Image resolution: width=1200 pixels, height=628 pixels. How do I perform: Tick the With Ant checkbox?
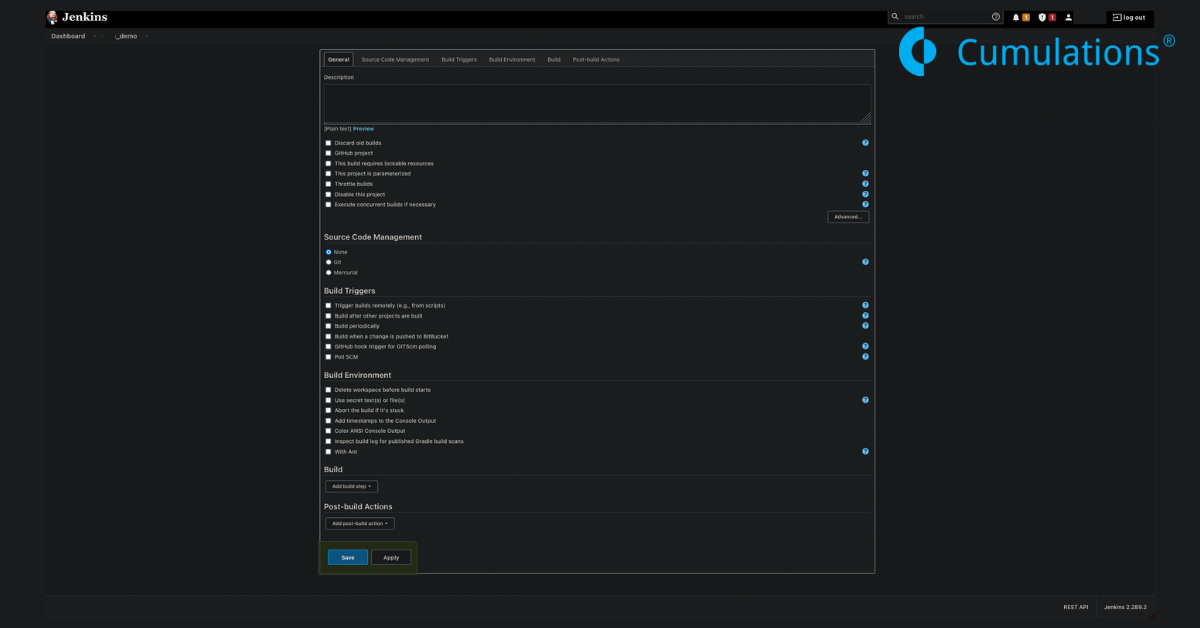[x=328, y=451]
